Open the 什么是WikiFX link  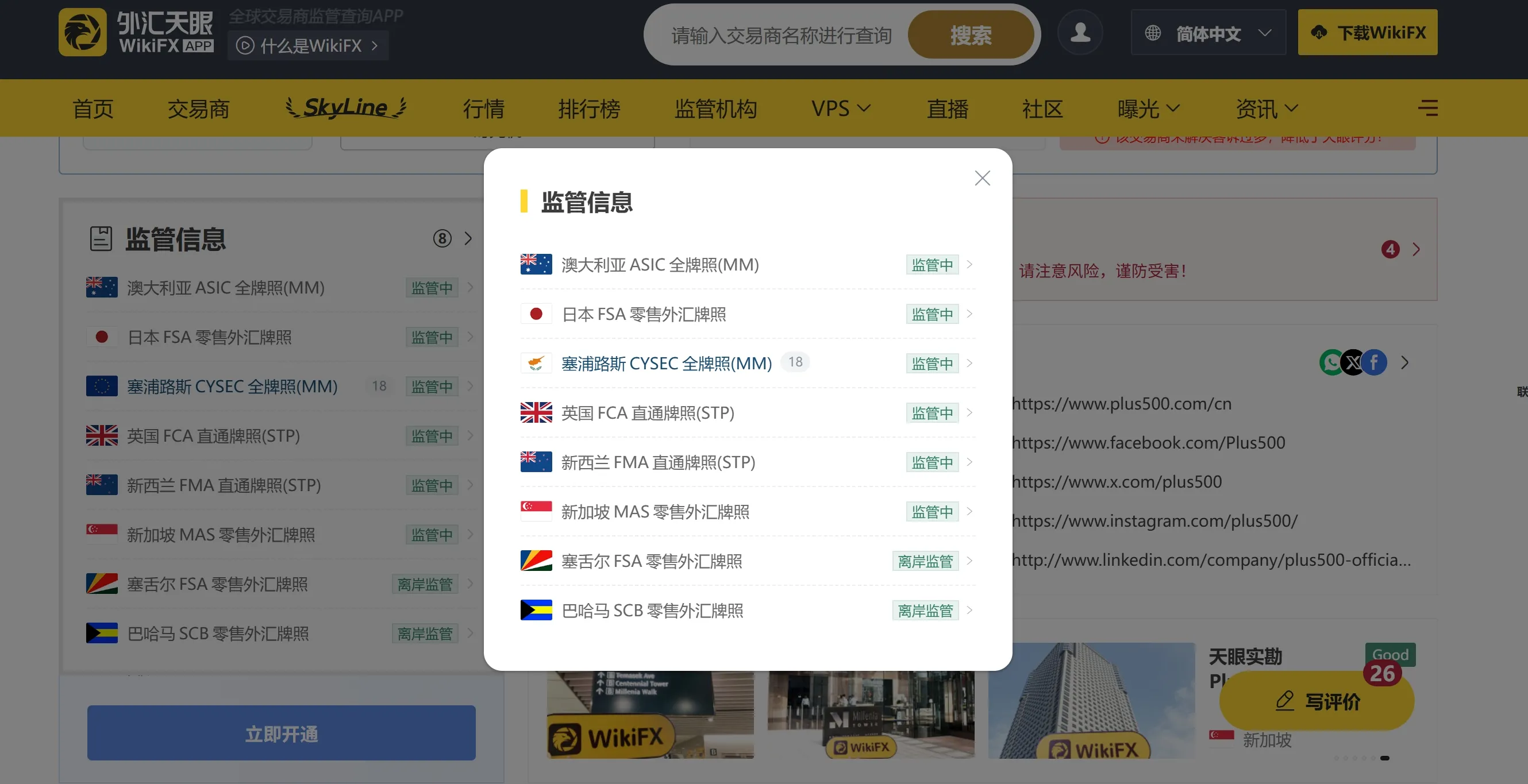coord(308,46)
